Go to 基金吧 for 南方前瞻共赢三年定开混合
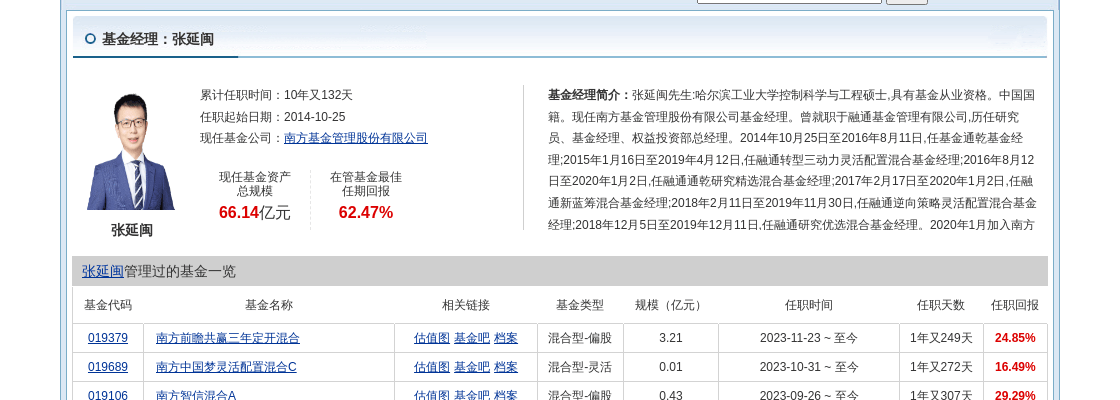 (x=471, y=338)
